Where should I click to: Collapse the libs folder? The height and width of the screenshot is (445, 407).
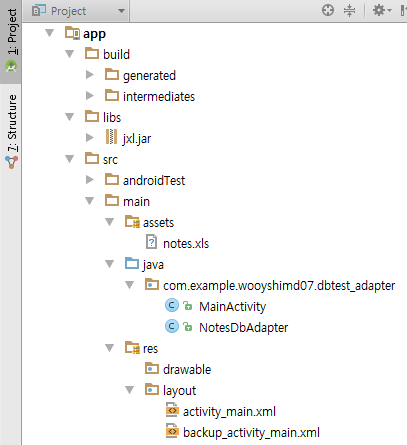tap(70, 117)
